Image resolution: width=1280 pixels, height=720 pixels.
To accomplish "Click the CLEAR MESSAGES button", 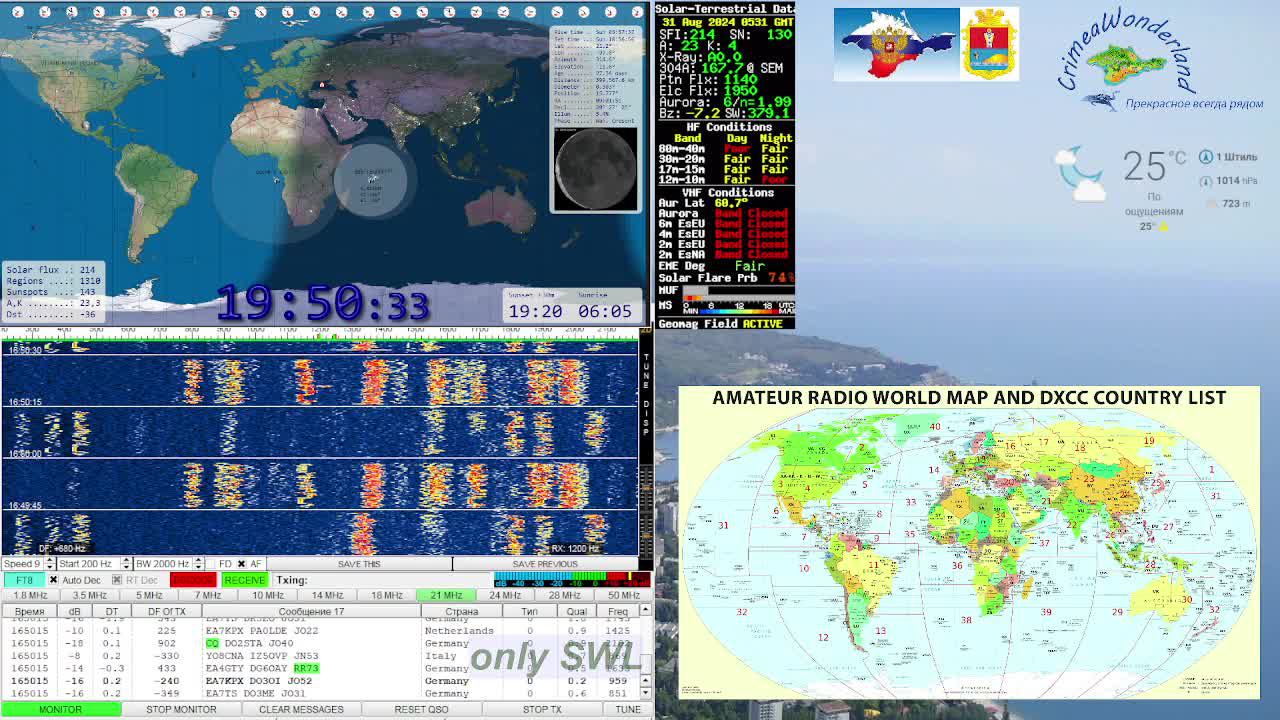I will click(x=301, y=709).
